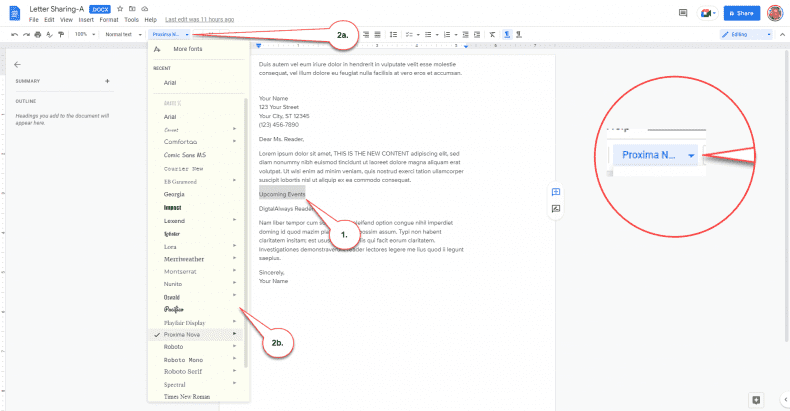Image resolution: width=790 pixels, height=411 pixels.
Task: Open the Help menu
Action: pos(151,20)
